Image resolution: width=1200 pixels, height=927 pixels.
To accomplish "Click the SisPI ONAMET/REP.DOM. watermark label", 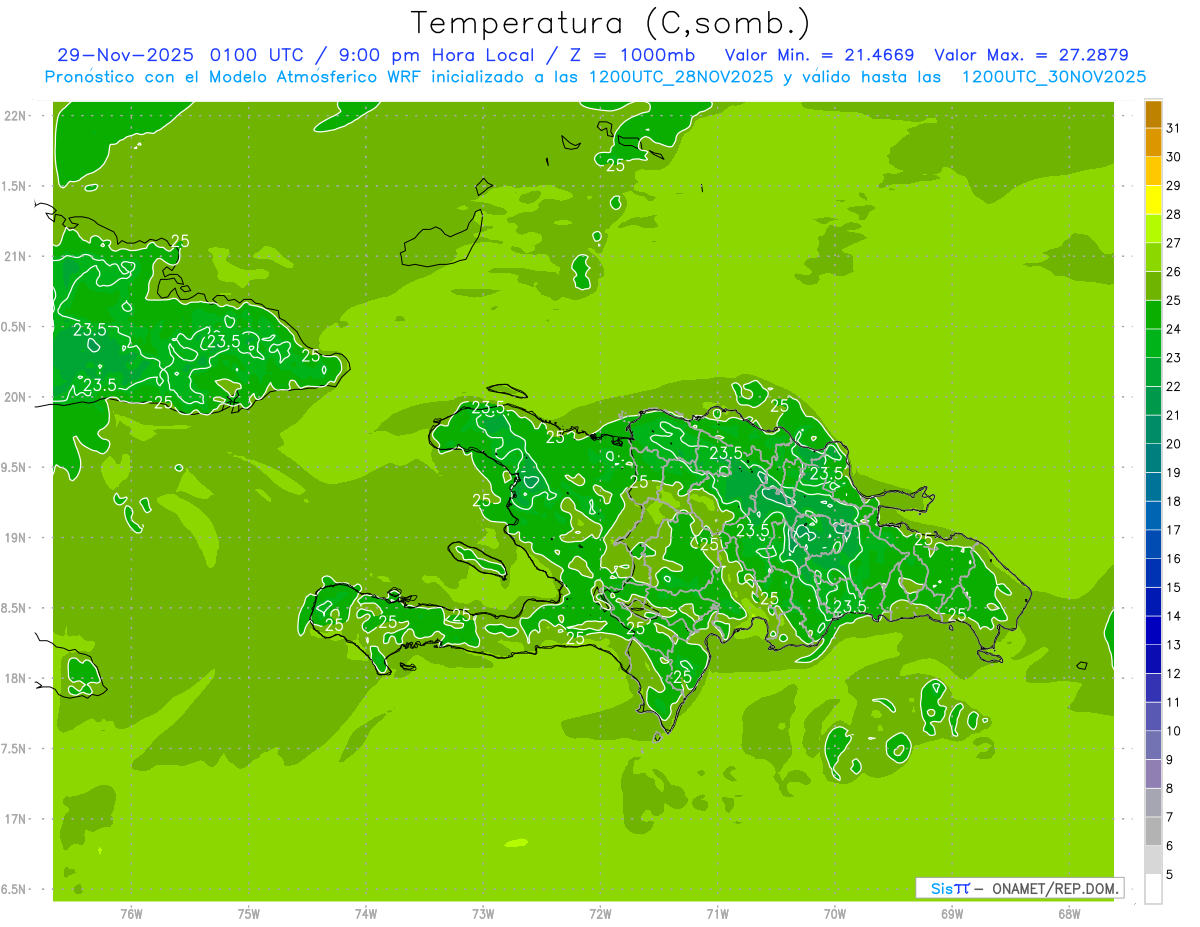I will pyautogui.click(x=1019, y=888).
